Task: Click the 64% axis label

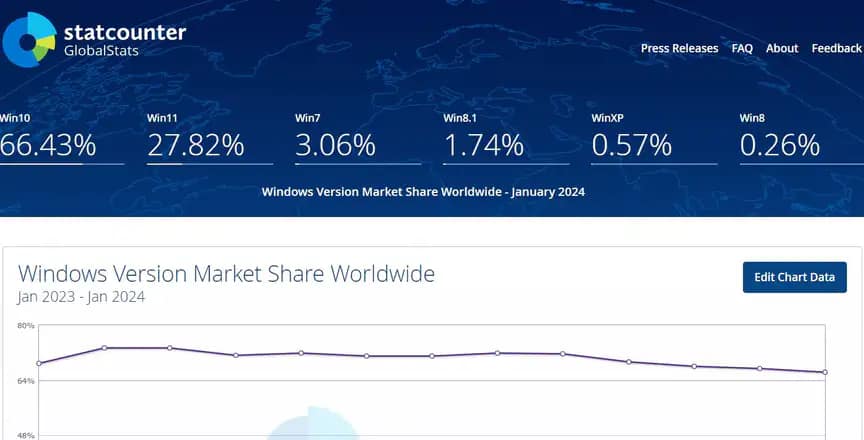Action: (x=25, y=381)
